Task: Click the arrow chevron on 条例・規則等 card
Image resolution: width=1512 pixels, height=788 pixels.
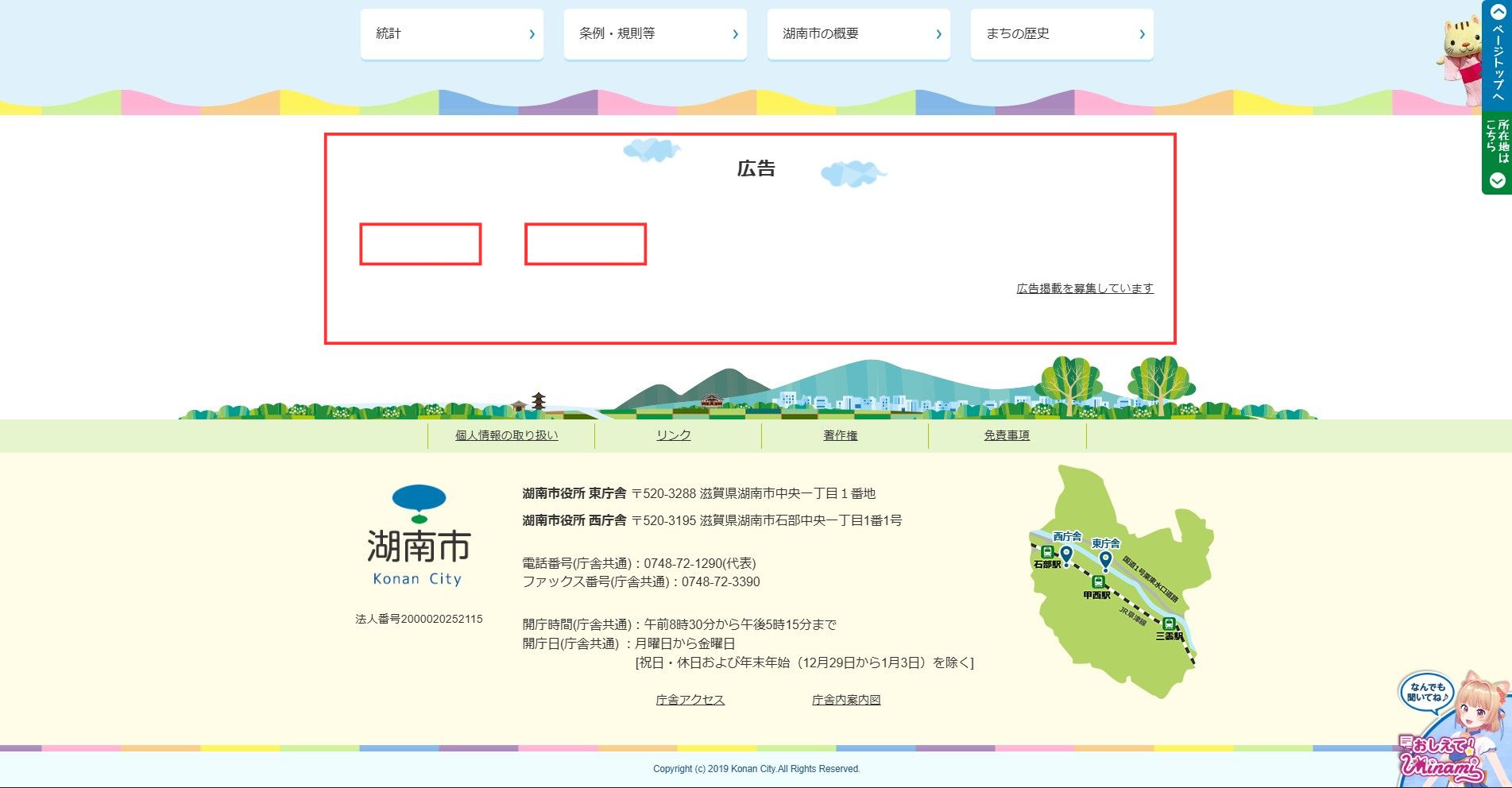Action: click(736, 34)
